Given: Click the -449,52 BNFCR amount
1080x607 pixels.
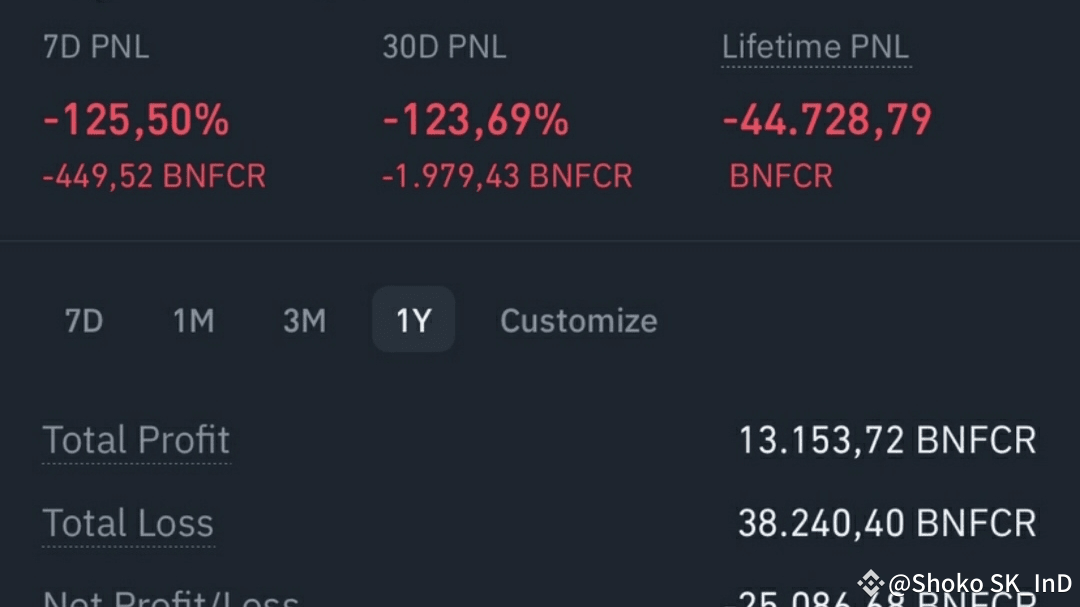Looking at the screenshot, I should click(x=154, y=177).
